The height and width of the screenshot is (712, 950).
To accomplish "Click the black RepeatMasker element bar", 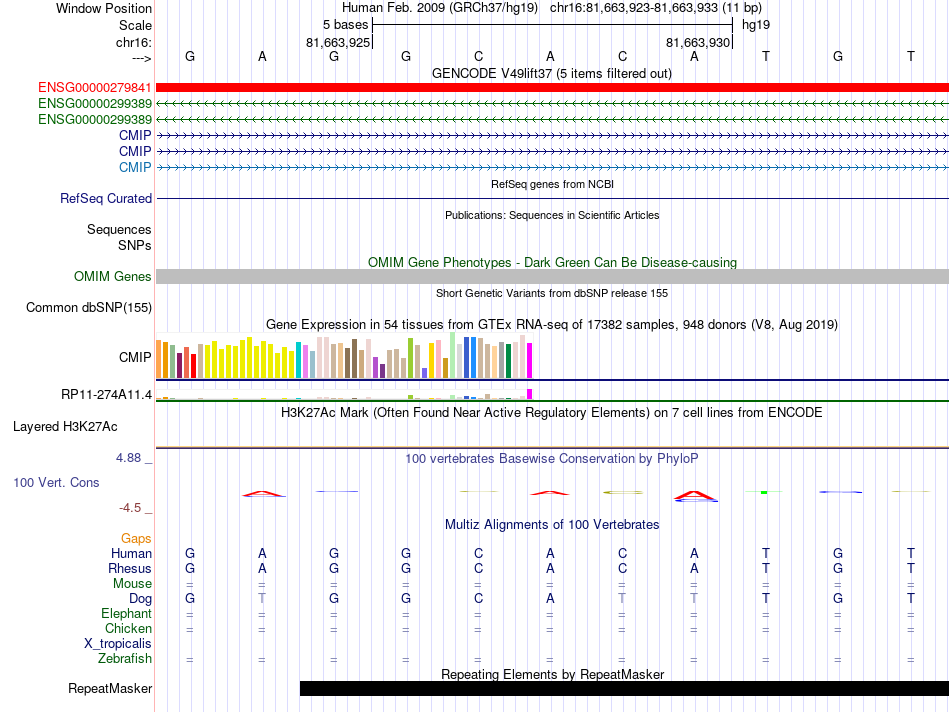I will pyautogui.click(x=624, y=688).
